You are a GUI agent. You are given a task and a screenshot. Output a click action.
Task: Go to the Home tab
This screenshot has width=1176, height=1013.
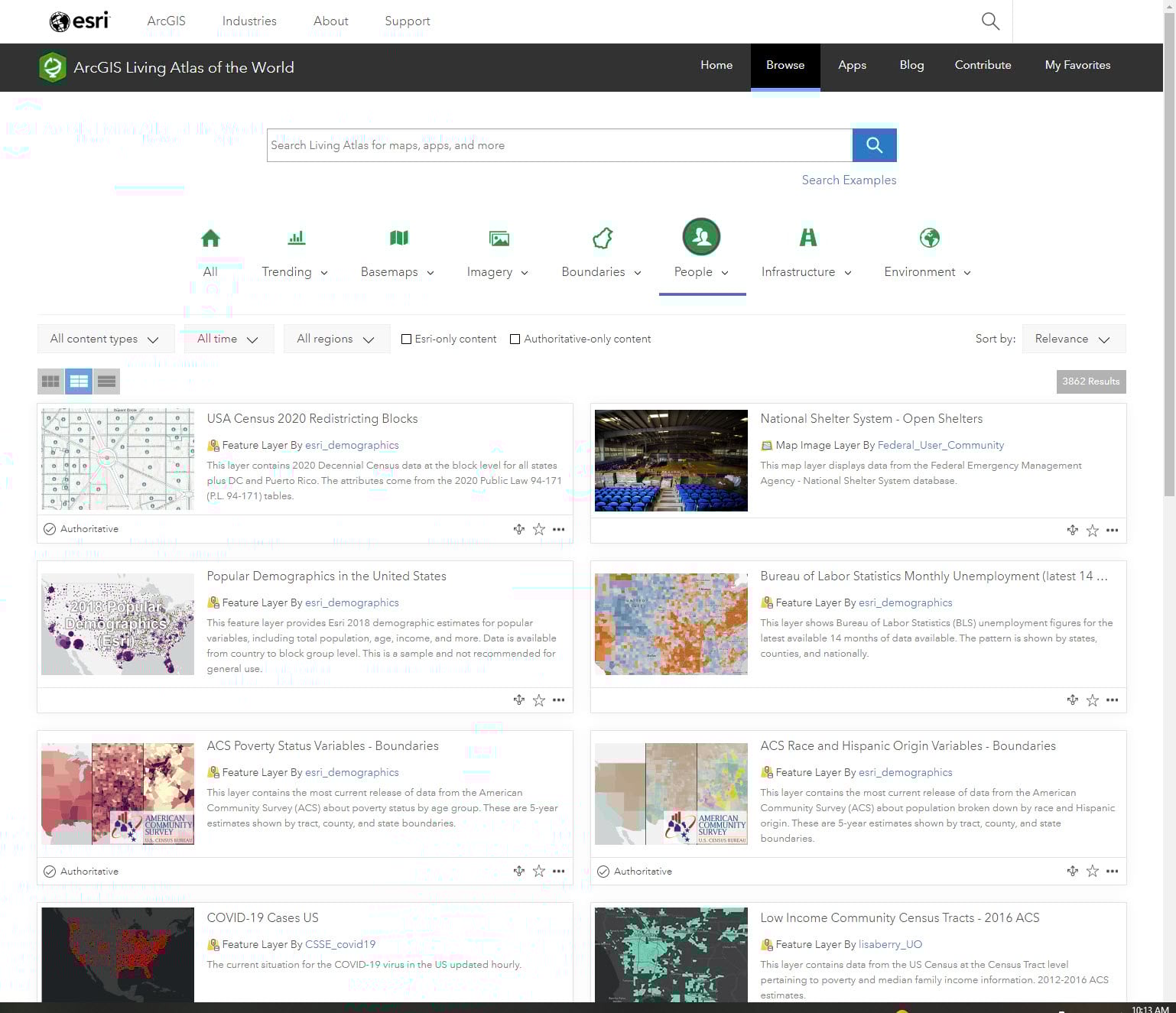click(x=716, y=66)
